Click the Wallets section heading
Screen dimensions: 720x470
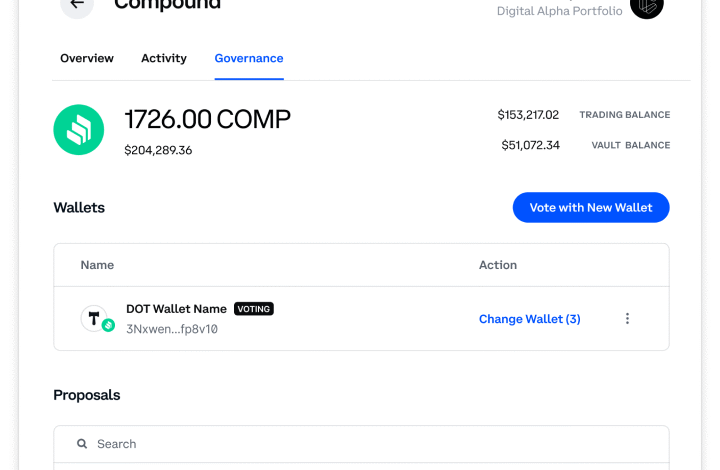79,207
